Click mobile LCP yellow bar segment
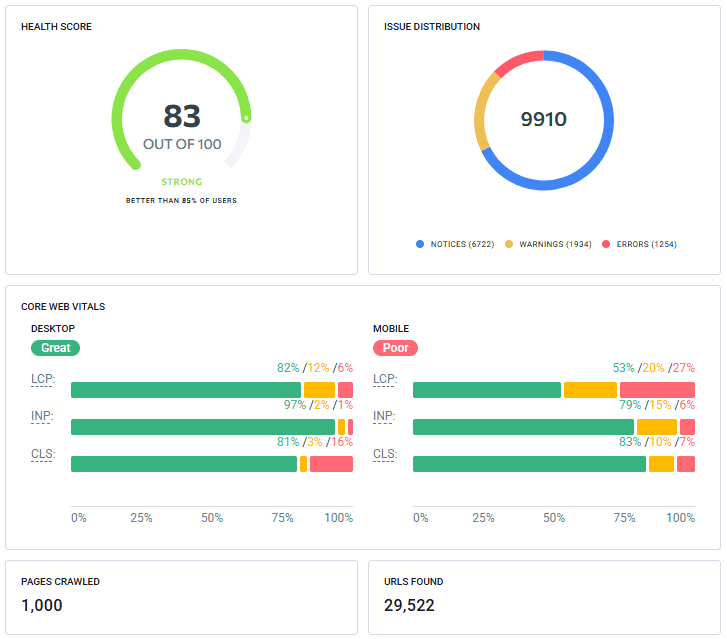The width and height of the screenshot is (727, 639). point(590,390)
